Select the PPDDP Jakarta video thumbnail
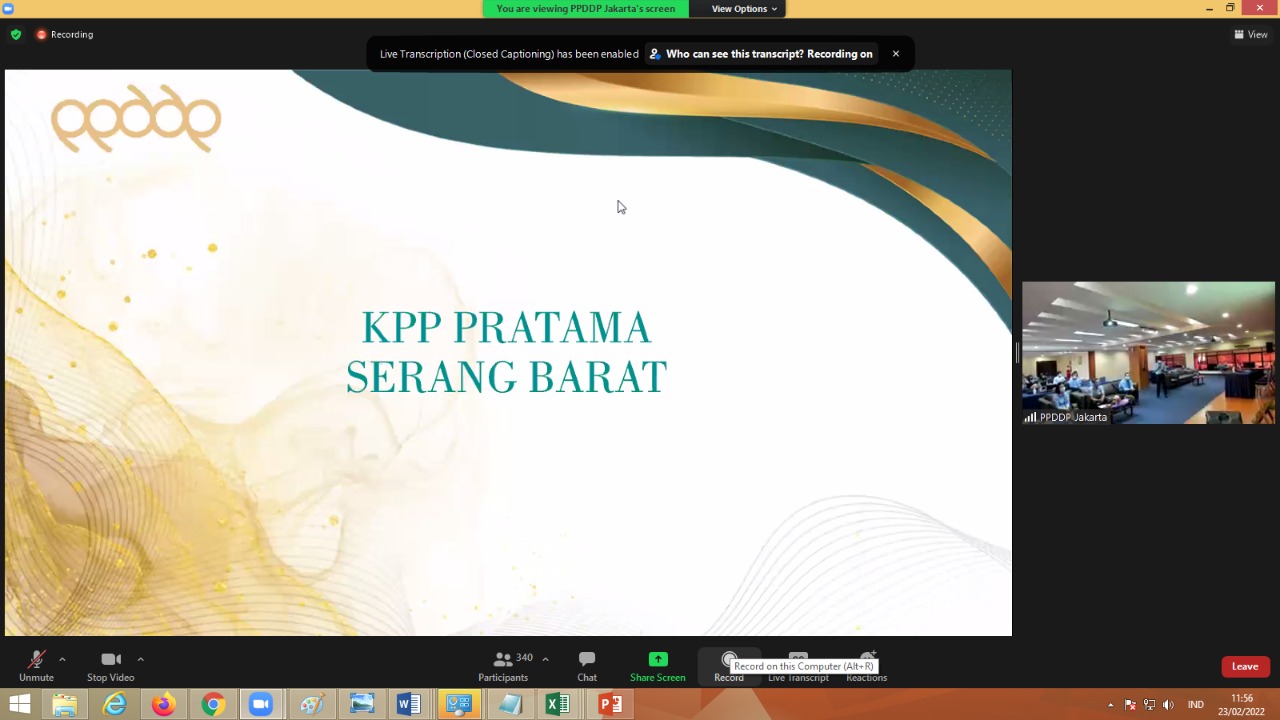 click(x=1148, y=352)
